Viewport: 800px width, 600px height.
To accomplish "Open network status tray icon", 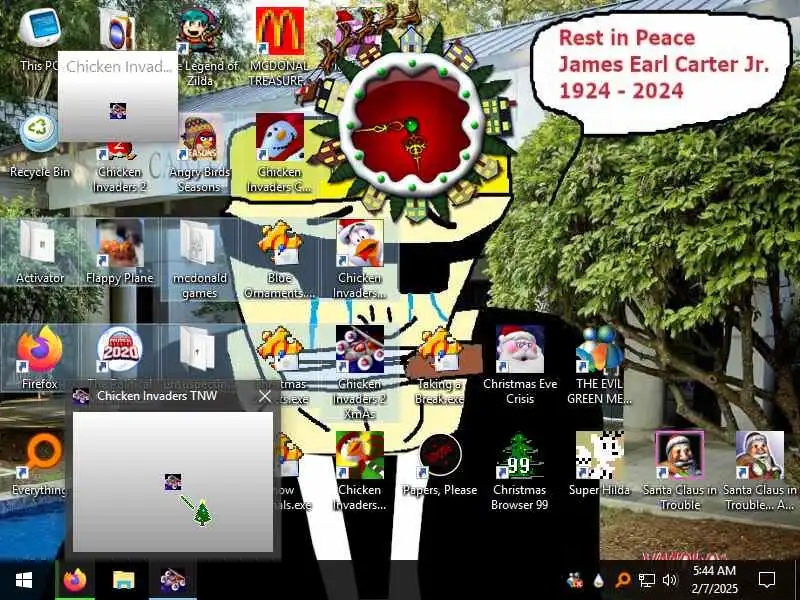I will tap(646, 581).
